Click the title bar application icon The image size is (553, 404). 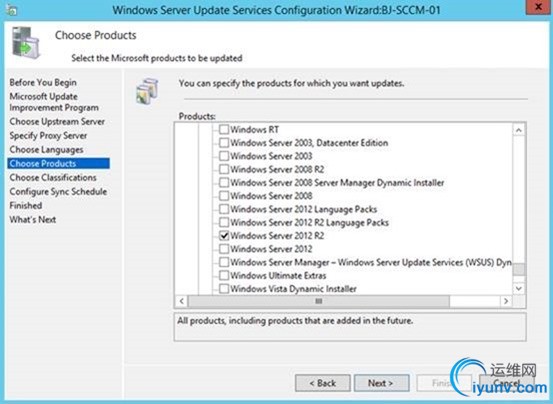12,10
